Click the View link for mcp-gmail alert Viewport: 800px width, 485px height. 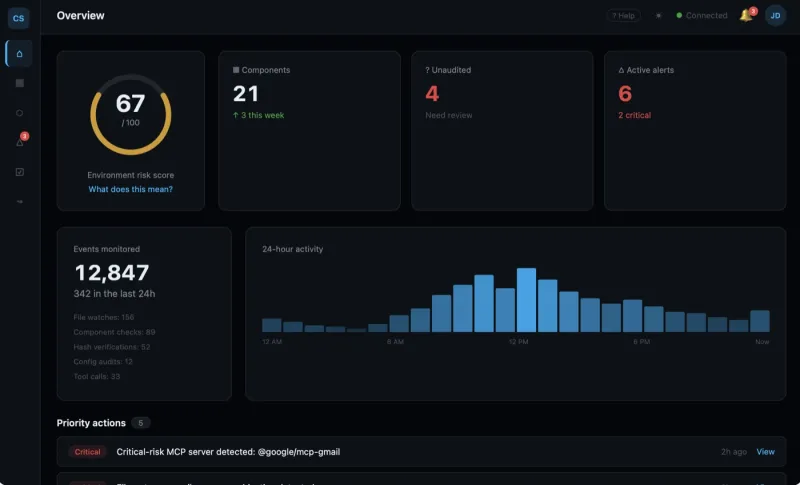click(765, 452)
